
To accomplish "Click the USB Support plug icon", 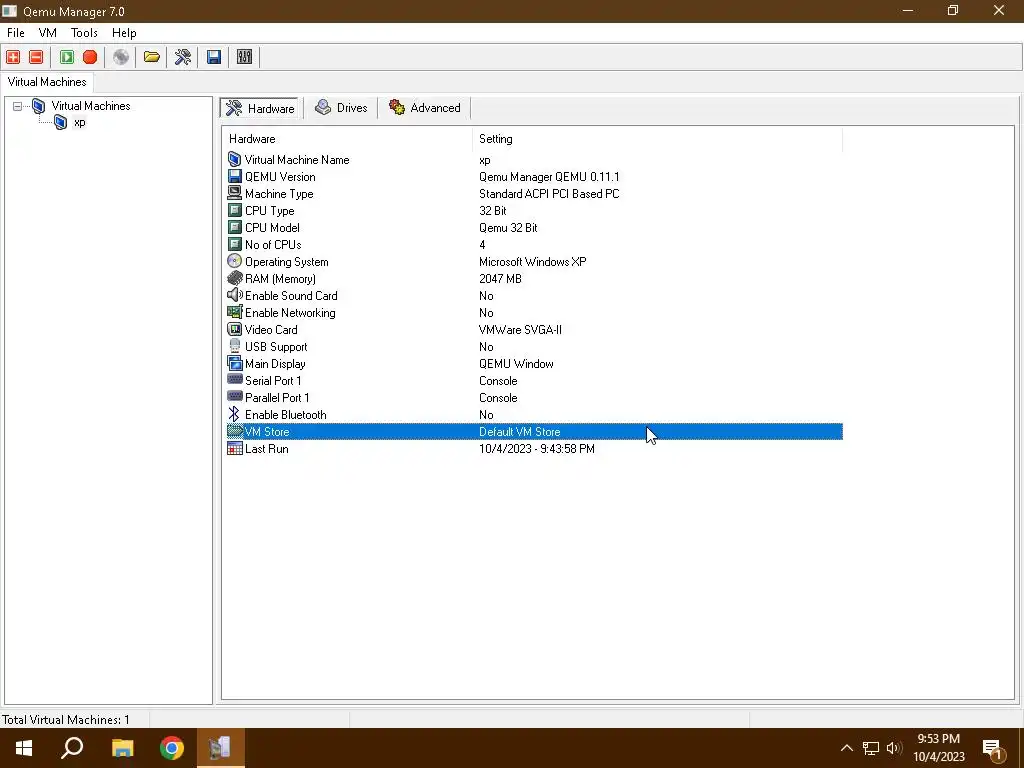I will [234, 346].
